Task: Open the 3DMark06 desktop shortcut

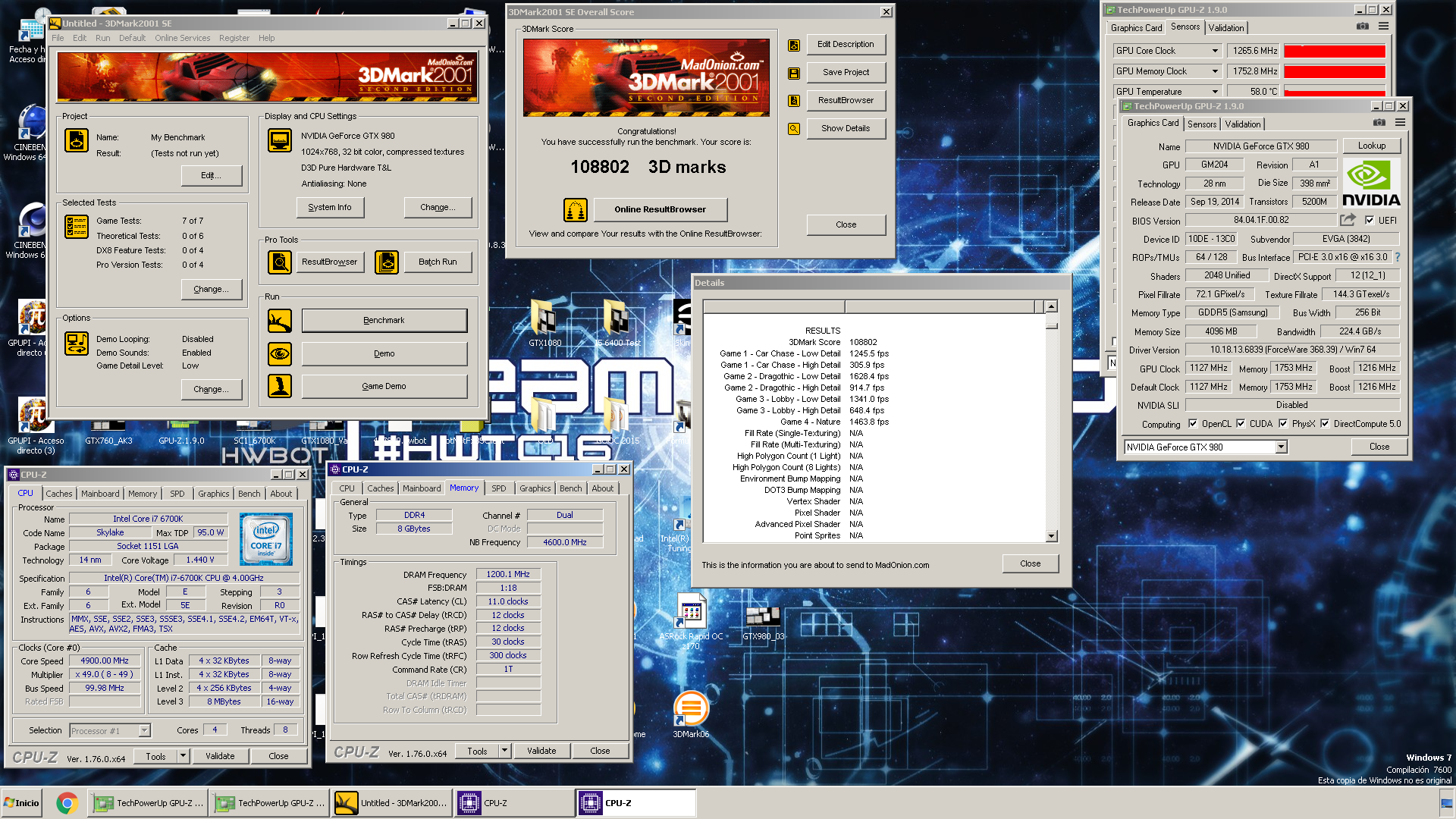Action: tap(691, 714)
